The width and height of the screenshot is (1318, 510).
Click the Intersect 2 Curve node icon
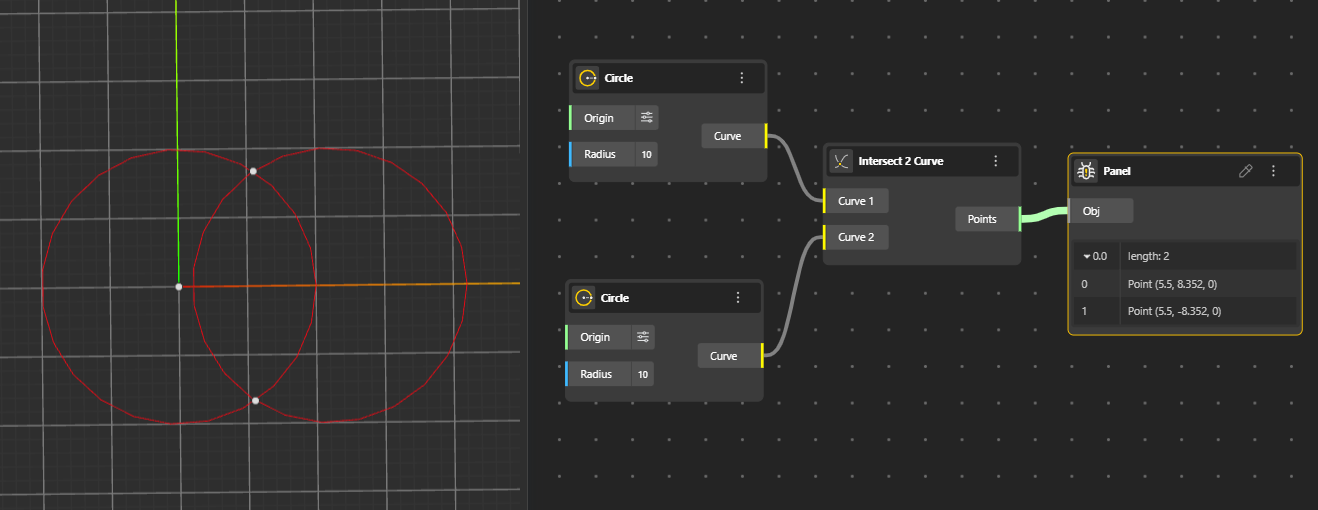click(x=841, y=161)
